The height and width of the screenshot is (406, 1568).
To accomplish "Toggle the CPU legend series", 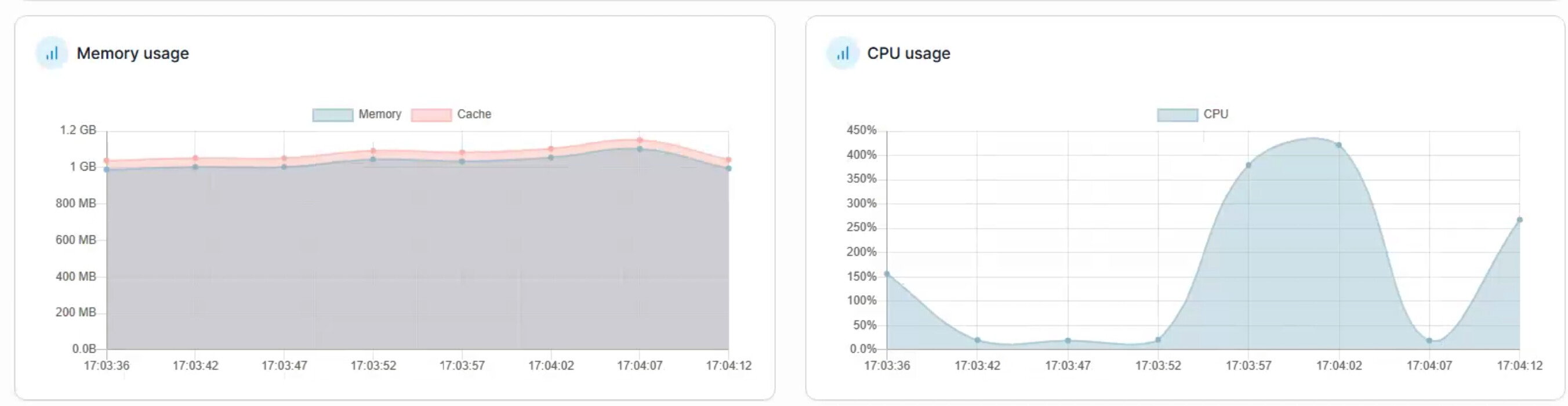I will pos(1192,114).
